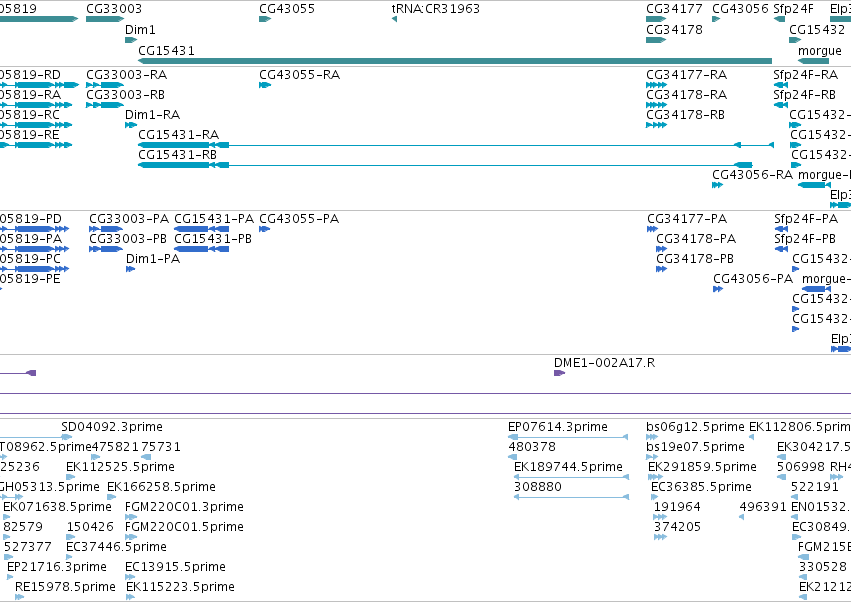This screenshot has width=851, height=602.
Task: Select the 308880 alignment label
Action: pos(538,487)
